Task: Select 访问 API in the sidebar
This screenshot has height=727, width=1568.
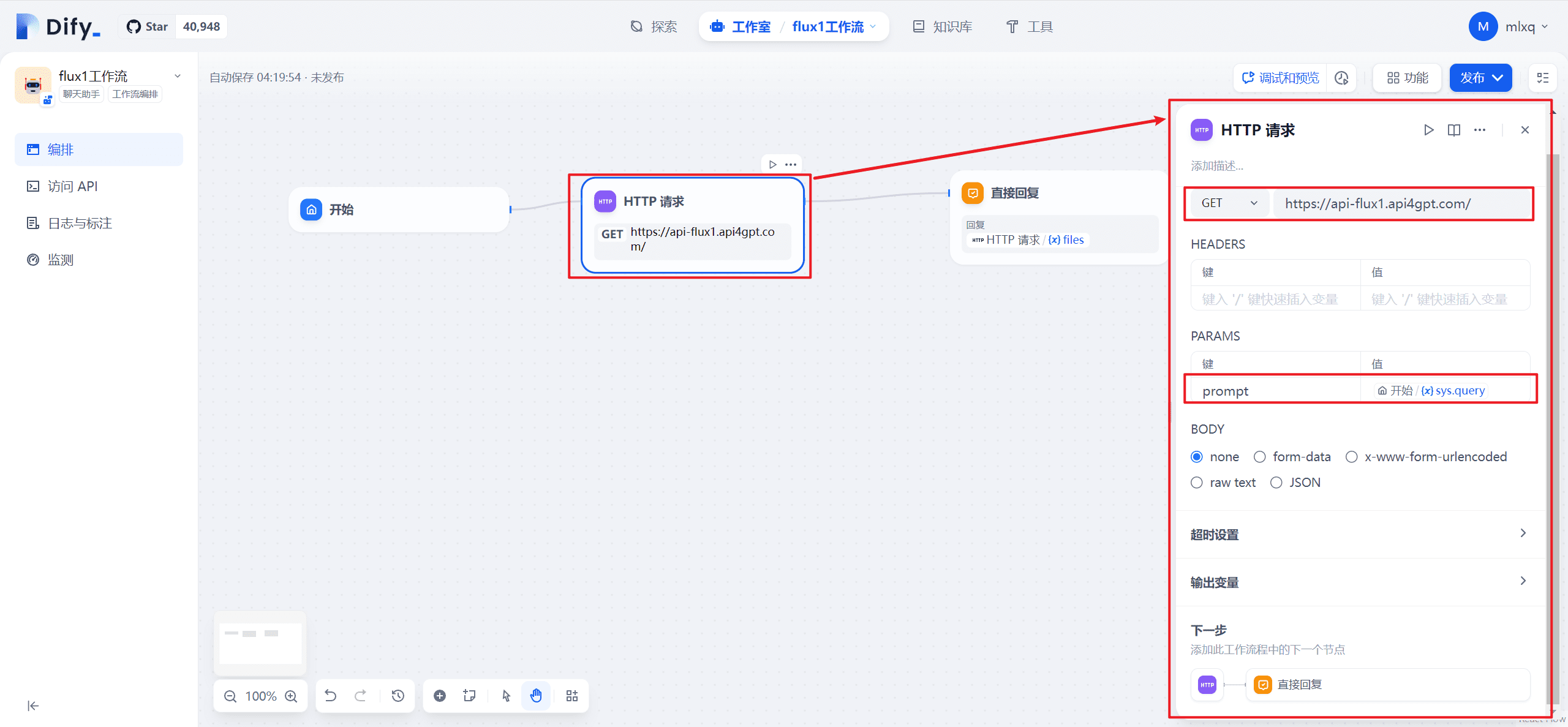Action: pos(99,186)
